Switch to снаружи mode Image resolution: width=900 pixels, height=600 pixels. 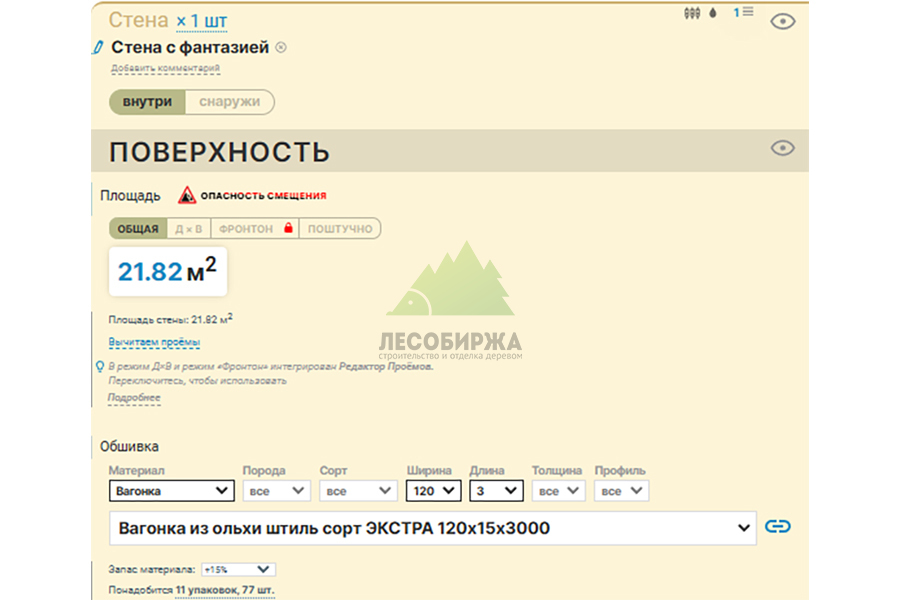pyautogui.click(x=232, y=101)
